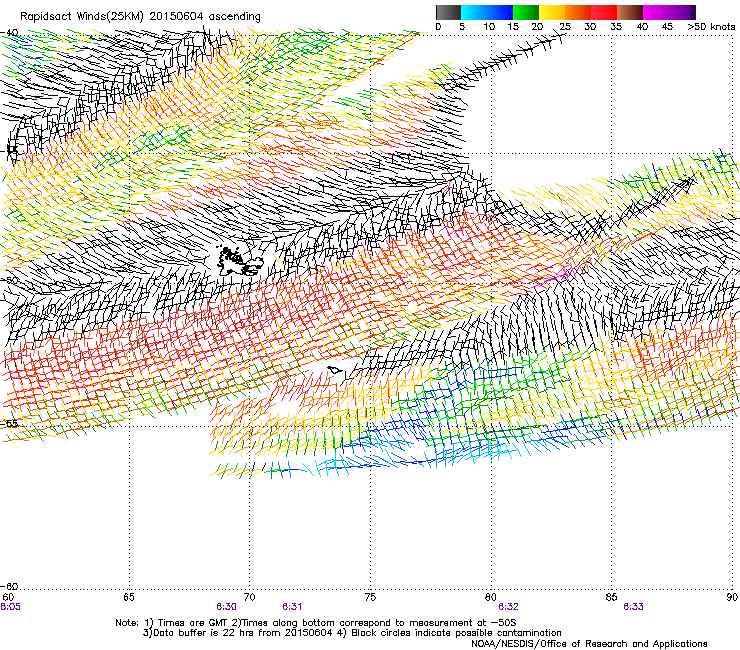Viewport: 740px width, 650px height.
Task: Click the "80" longitude axis label
Action: [x=491, y=597]
